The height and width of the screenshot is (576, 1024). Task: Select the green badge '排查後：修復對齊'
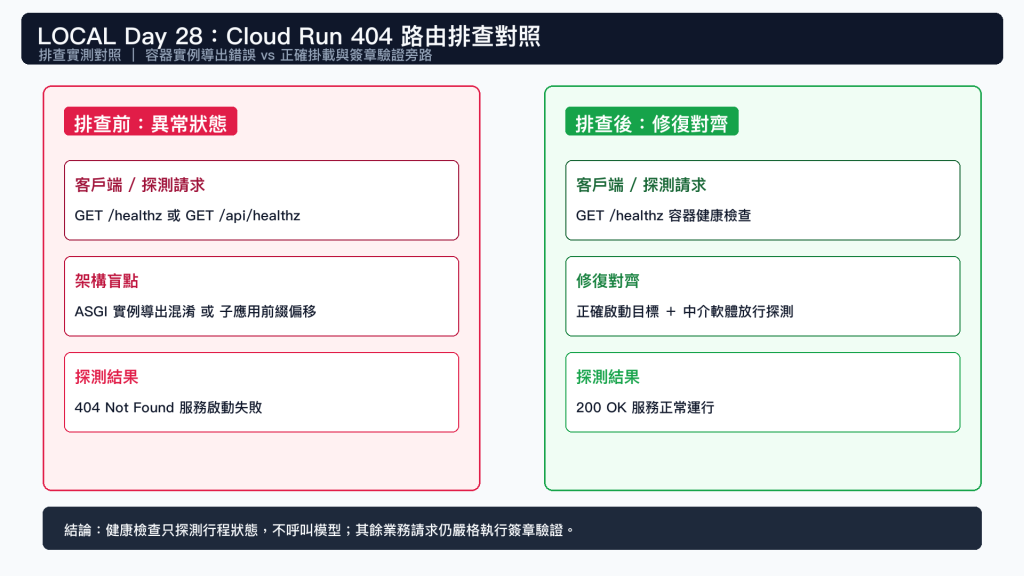tap(651, 123)
